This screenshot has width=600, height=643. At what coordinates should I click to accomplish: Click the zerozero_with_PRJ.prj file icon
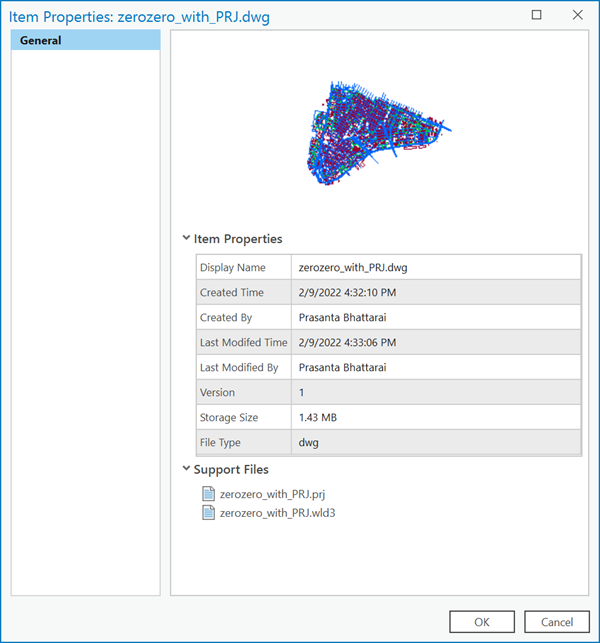(x=208, y=494)
